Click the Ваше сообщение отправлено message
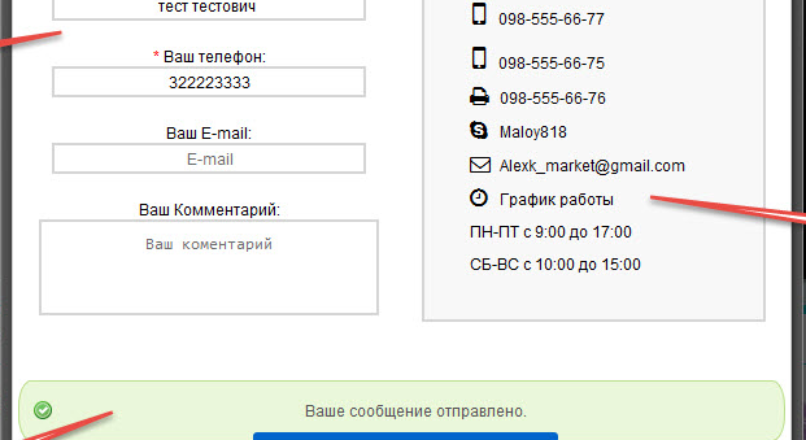Screen dimensions: 806x440 416,411
